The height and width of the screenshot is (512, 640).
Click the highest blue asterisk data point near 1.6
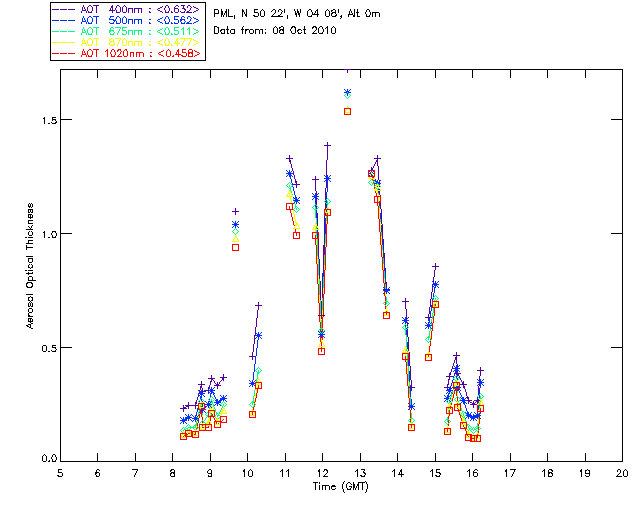347,93
